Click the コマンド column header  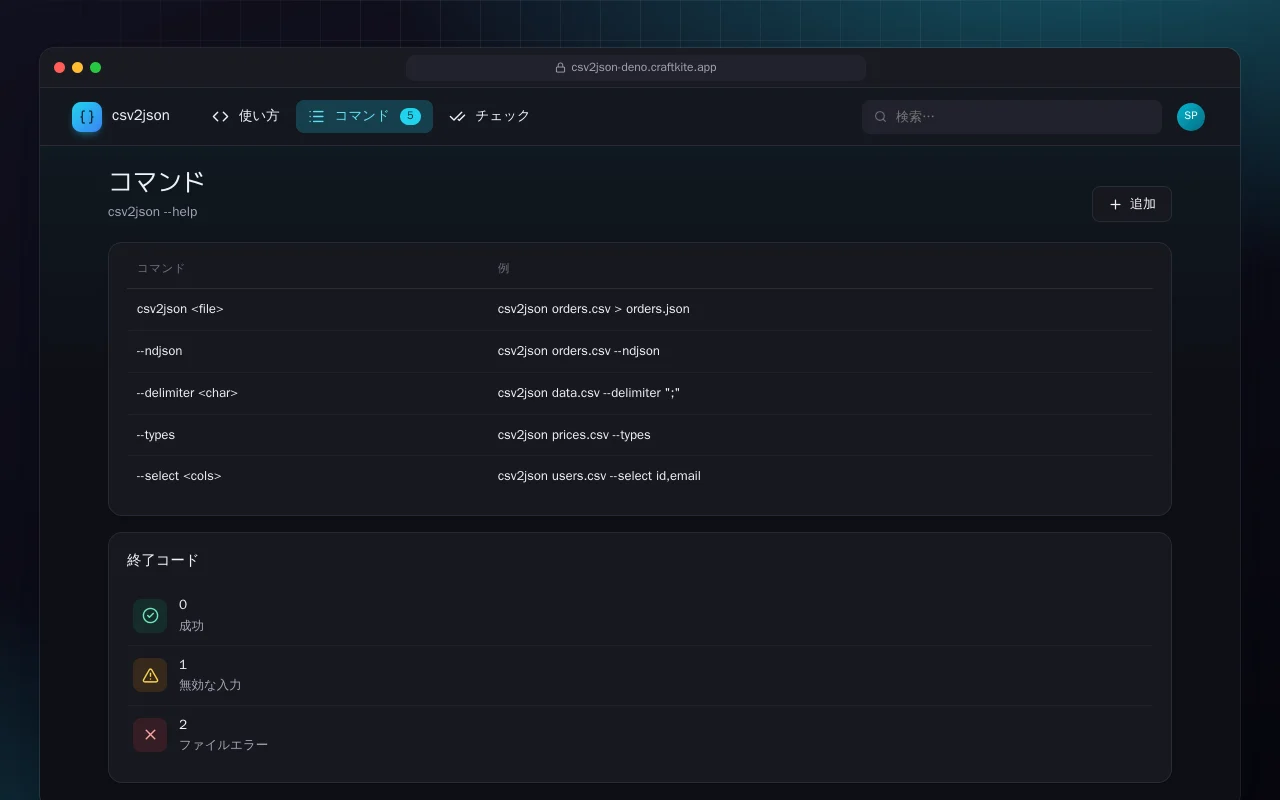(161, 268)
